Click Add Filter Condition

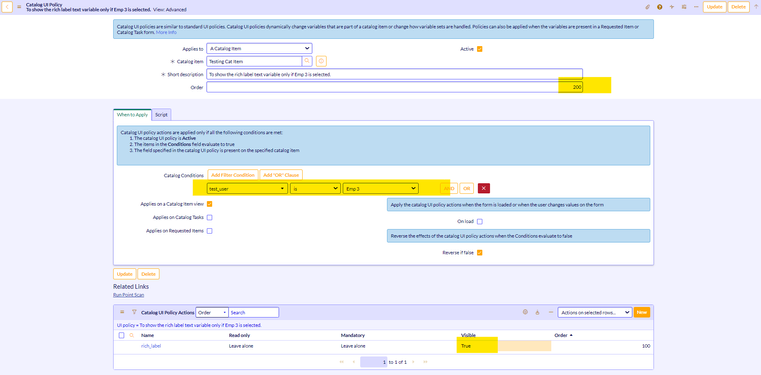[232, 175]
